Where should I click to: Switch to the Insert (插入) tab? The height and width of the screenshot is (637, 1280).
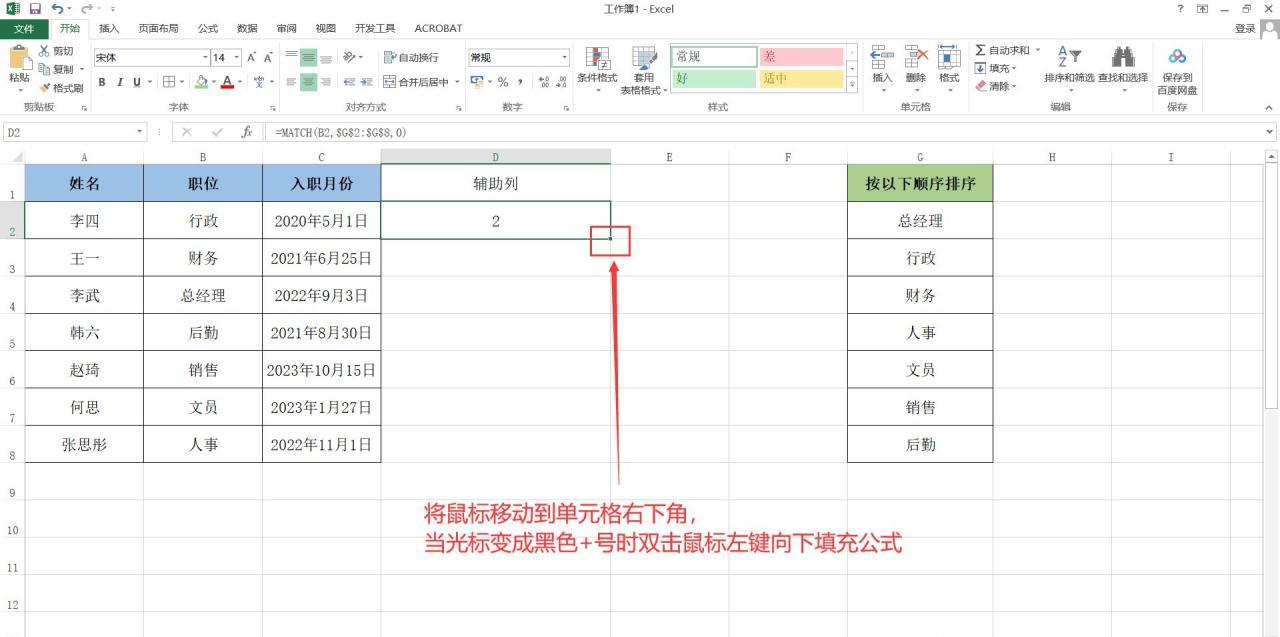[x=109, y=28]
